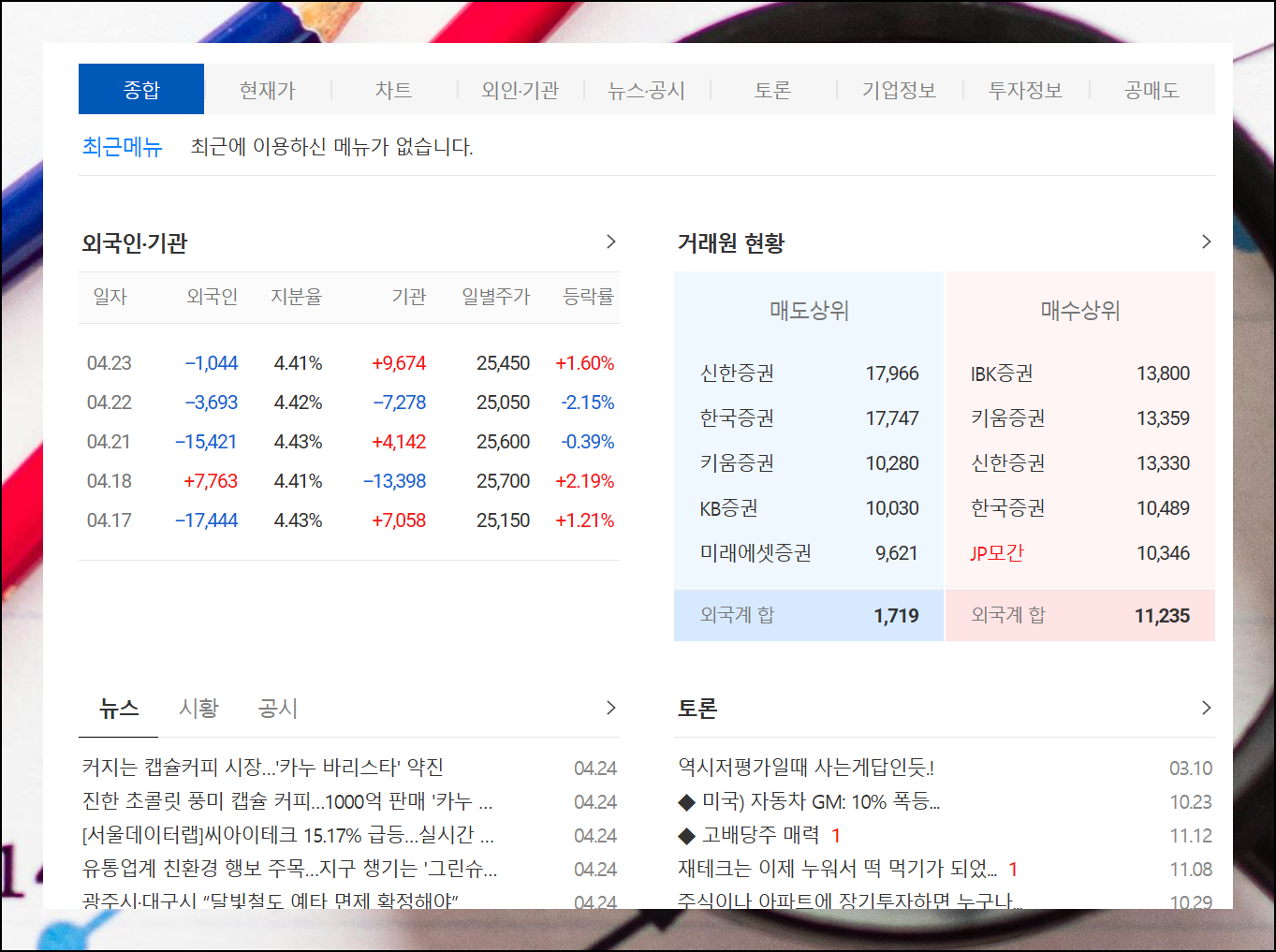Click foreign value -3,693 on 04.22
This screenshot has height=952, width=1276.
212,403
